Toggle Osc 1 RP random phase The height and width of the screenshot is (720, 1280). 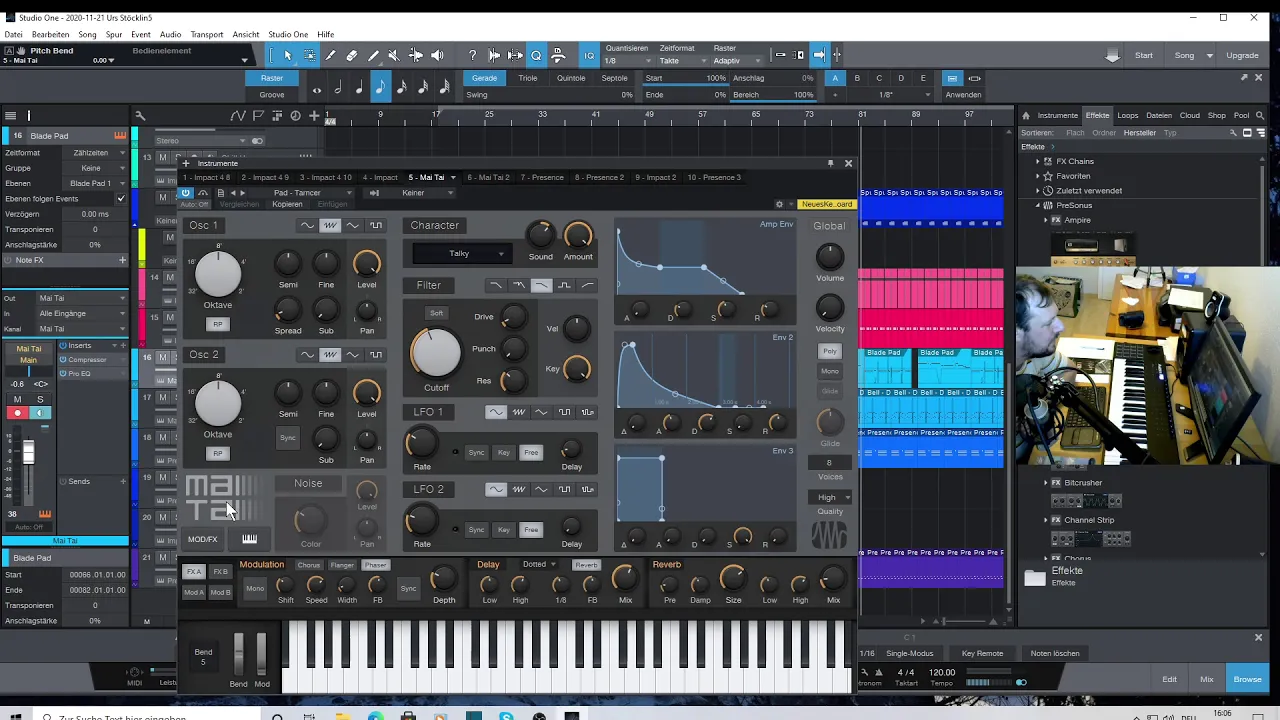click(217, 324)
